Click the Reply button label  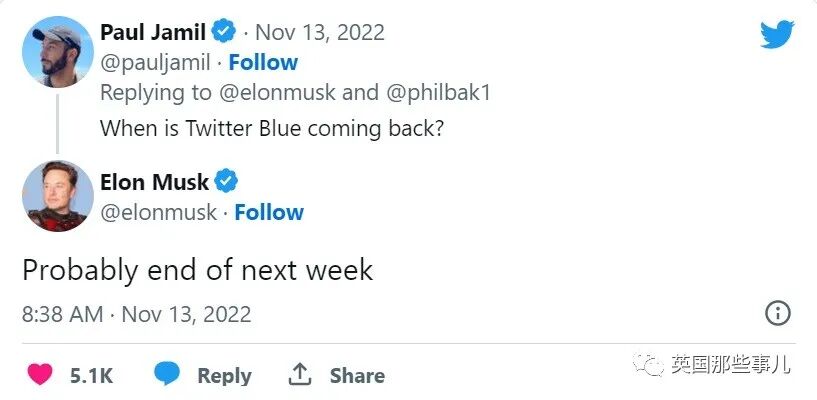pos(224,376)
